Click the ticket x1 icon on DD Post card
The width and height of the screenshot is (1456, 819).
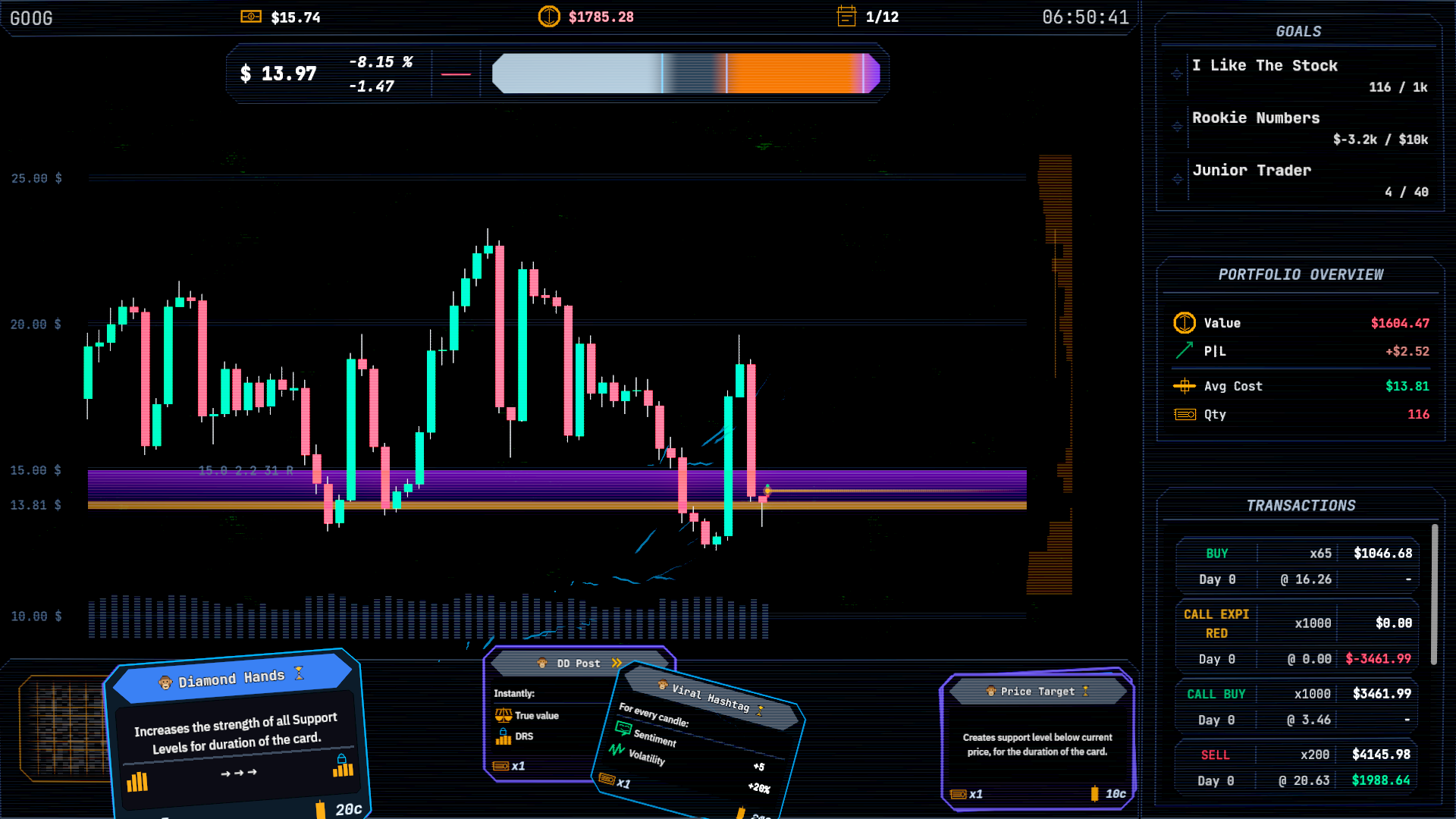click(500, 766)
